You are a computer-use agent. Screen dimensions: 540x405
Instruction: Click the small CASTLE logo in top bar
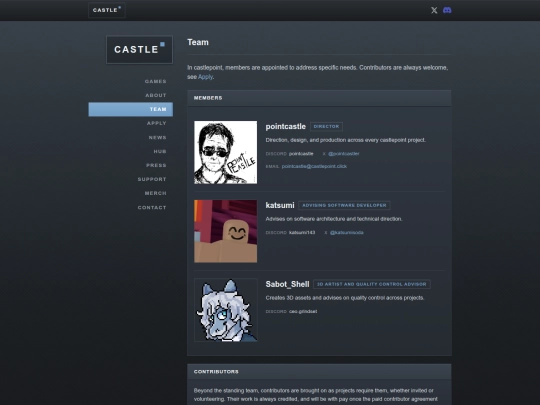(x=107, y=10)
